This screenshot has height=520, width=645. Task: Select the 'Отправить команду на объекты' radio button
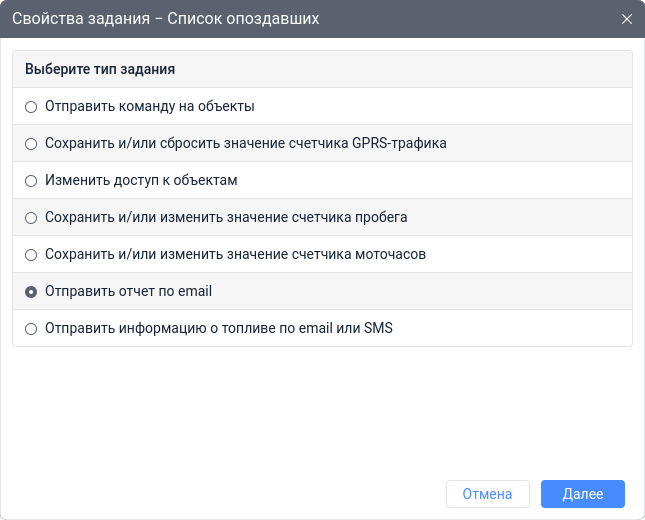(x=31, y=106)
